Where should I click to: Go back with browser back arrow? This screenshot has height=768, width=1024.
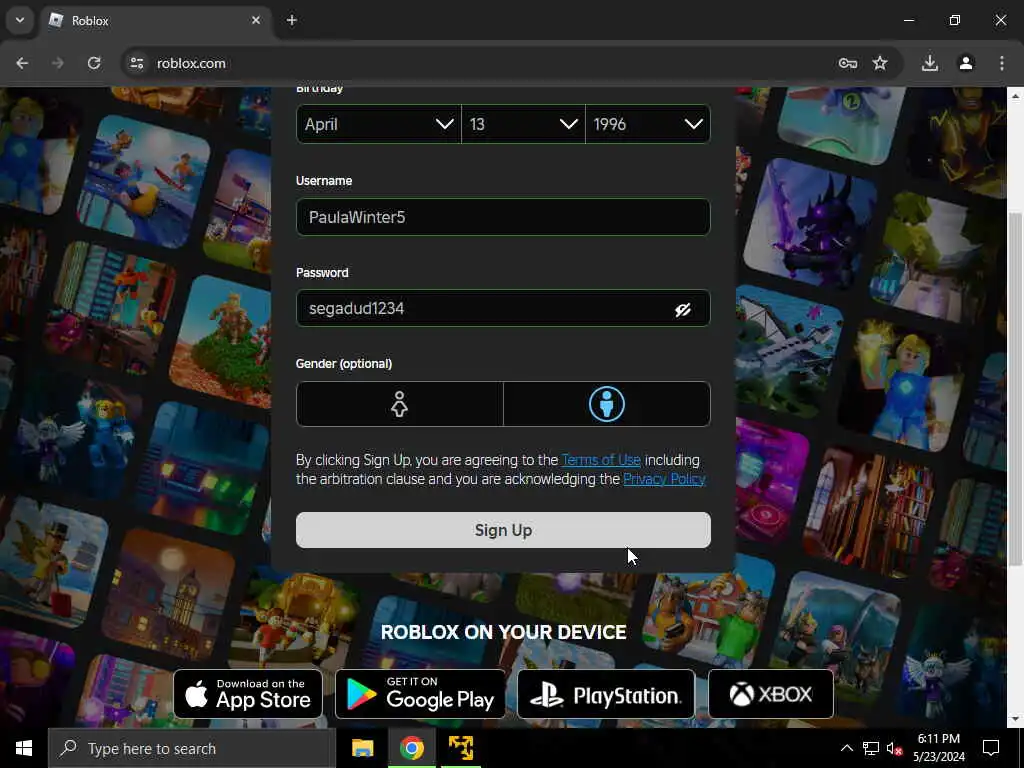point(22,63)
